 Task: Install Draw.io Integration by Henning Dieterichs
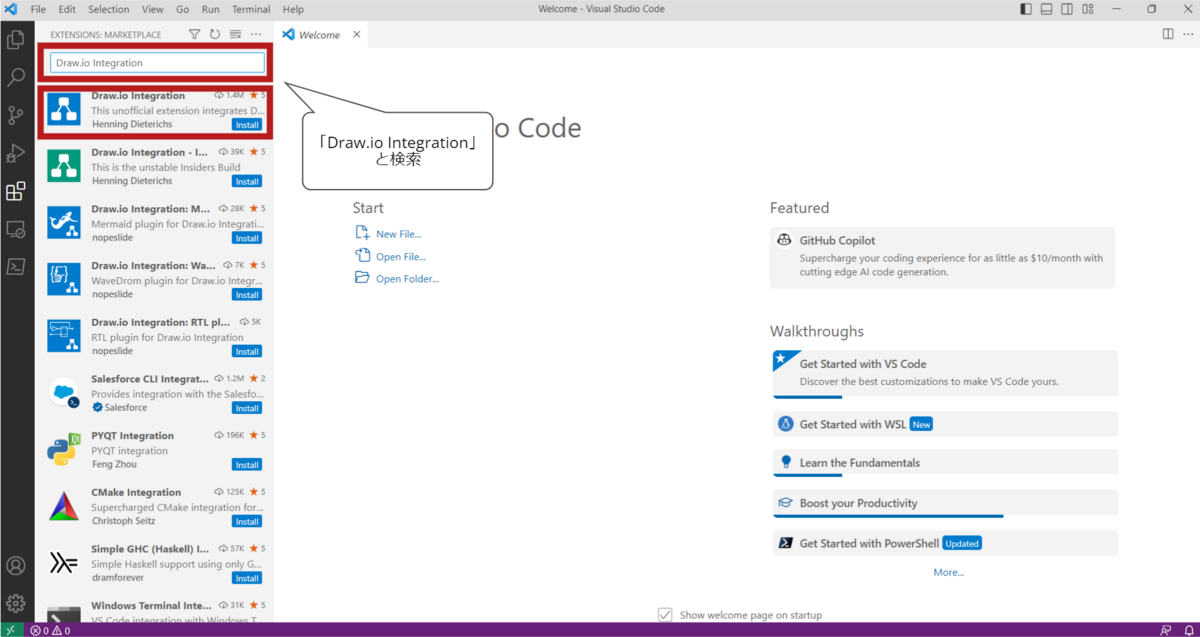coord(247,125)
